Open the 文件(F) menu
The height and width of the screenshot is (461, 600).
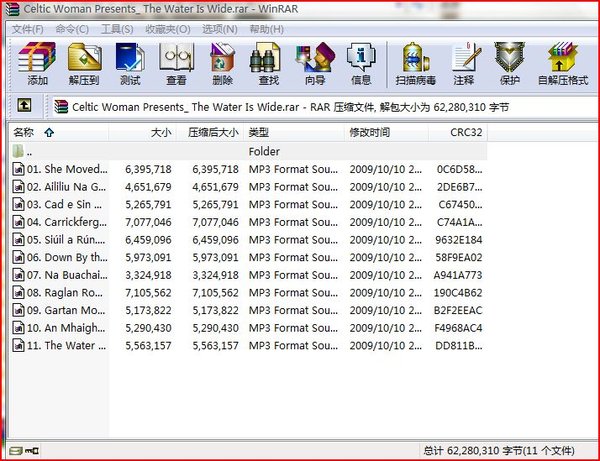point(28,29)
